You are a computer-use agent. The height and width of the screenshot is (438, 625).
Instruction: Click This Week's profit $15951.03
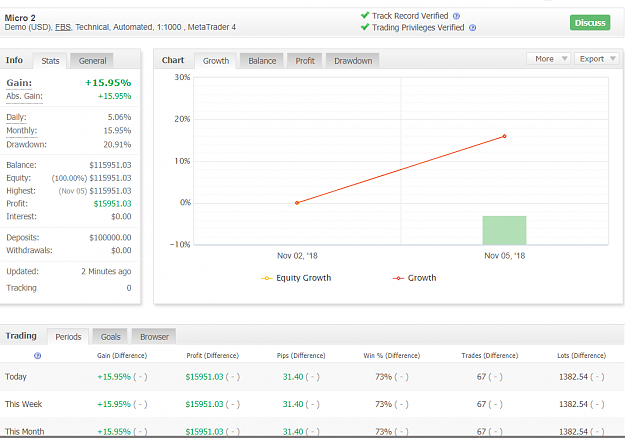click(204, 404)
